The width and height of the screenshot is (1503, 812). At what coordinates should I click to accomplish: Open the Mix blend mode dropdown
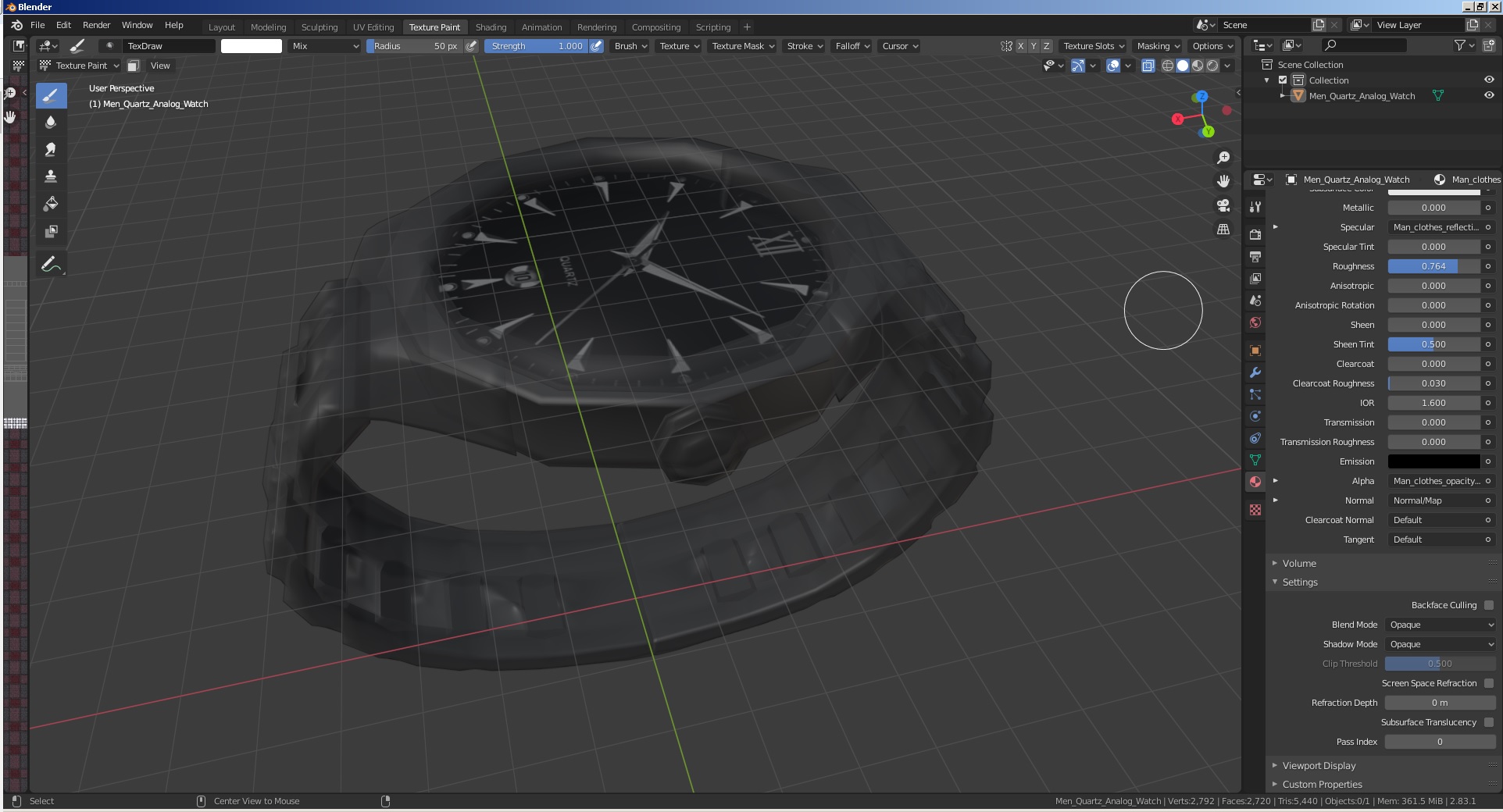[x=325, y=46]
